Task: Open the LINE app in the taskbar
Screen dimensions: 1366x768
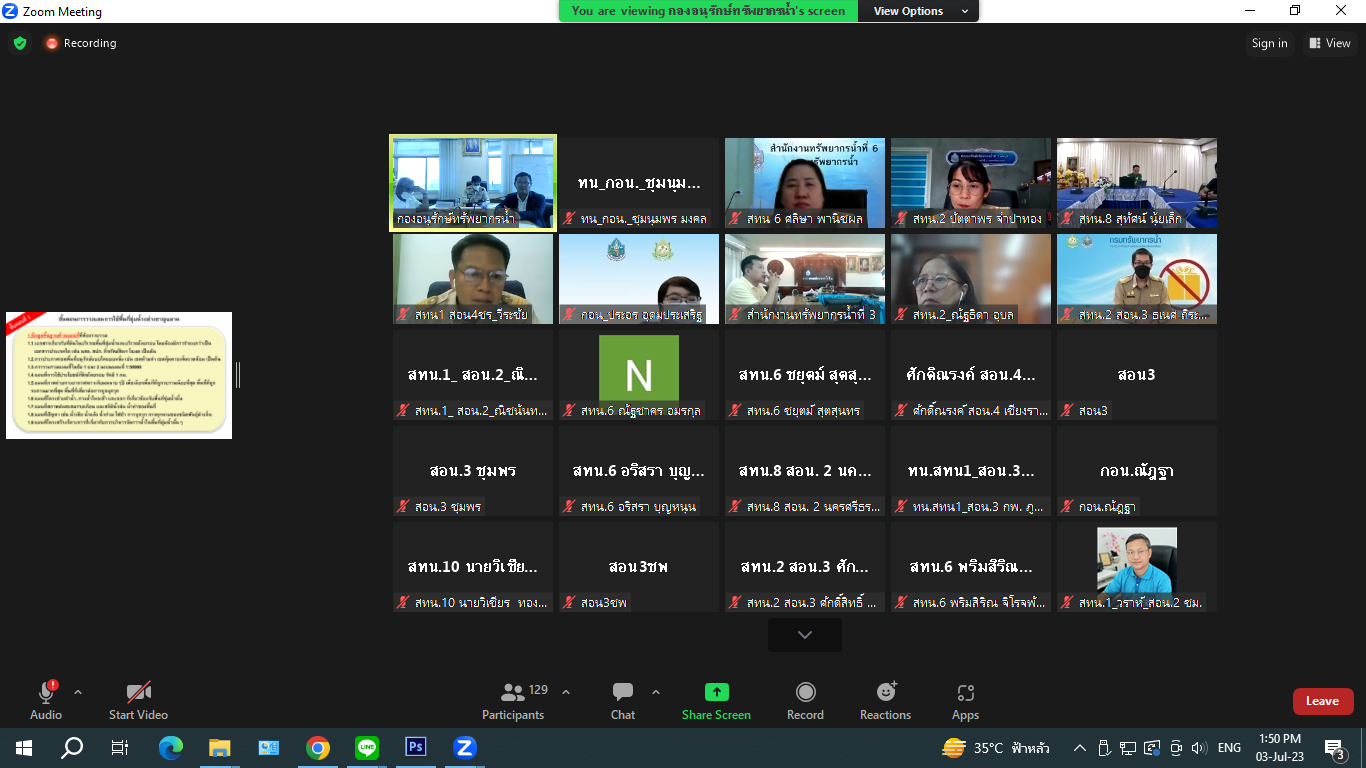Action: [367, 747]
